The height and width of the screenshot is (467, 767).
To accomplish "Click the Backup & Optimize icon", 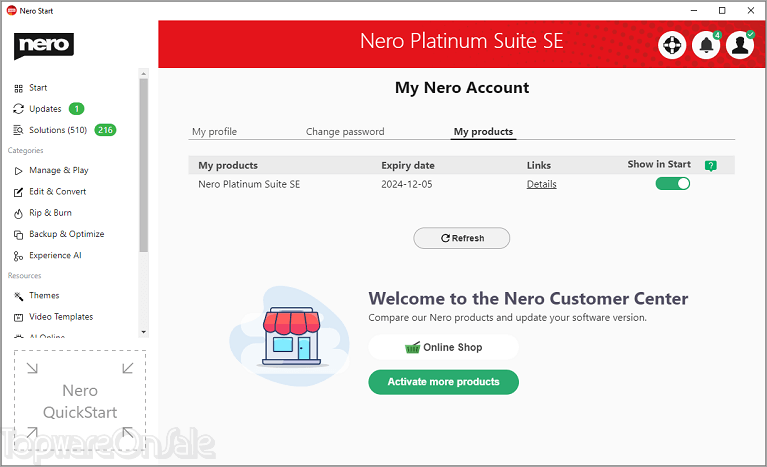I will pyautogui.click(x=19, y=235).
